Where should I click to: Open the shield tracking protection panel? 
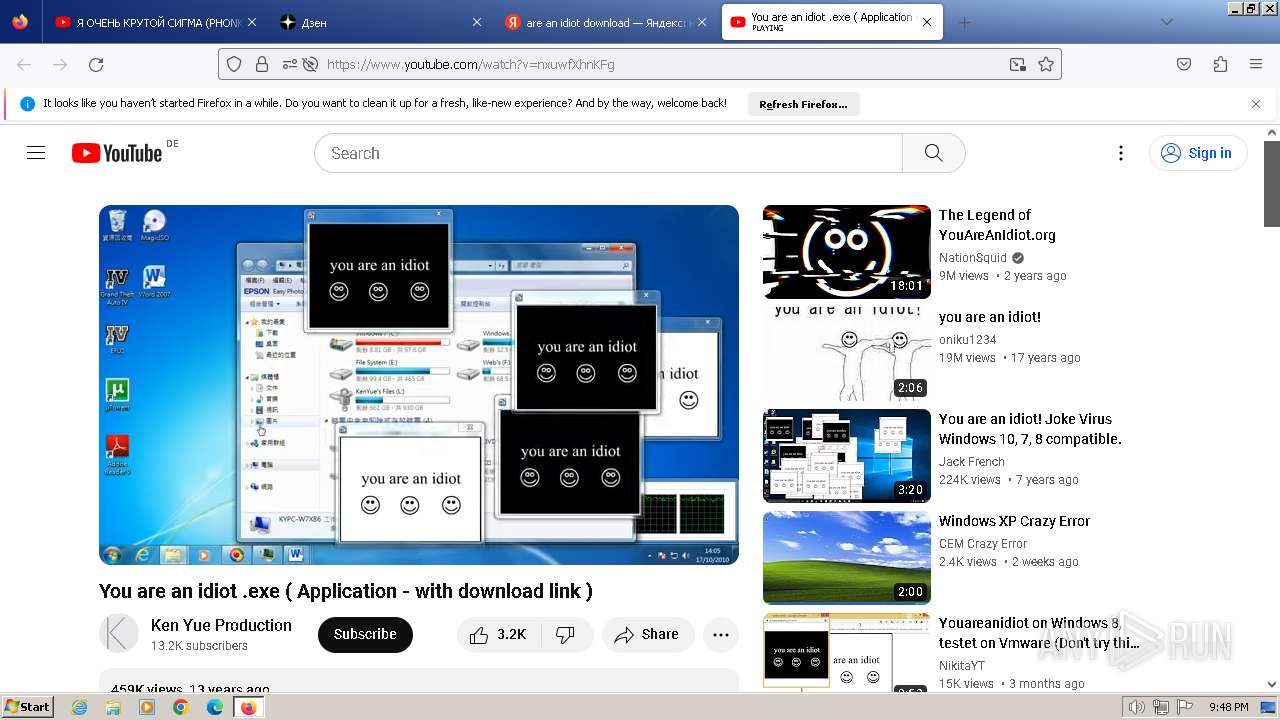tap(234, 64)
